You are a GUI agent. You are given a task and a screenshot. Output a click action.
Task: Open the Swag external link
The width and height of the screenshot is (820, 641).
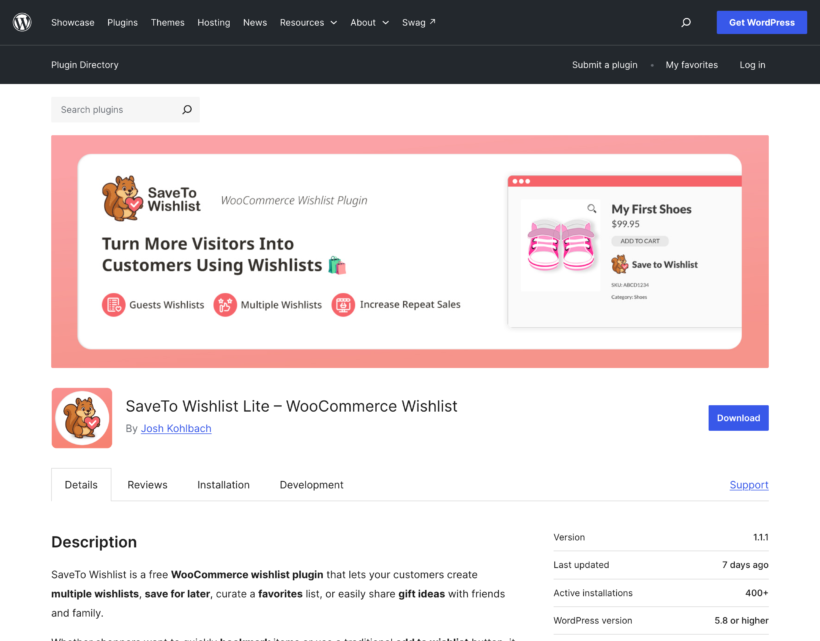pyautogui.click(x=418, y=22)
